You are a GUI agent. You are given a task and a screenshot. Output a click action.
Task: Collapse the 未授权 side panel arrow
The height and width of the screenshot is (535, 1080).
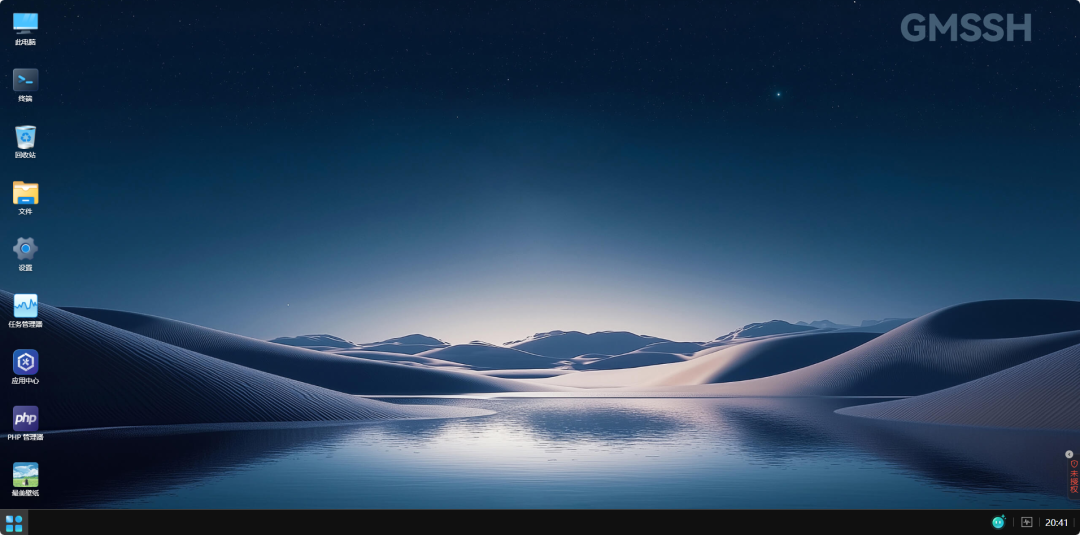1069,454
